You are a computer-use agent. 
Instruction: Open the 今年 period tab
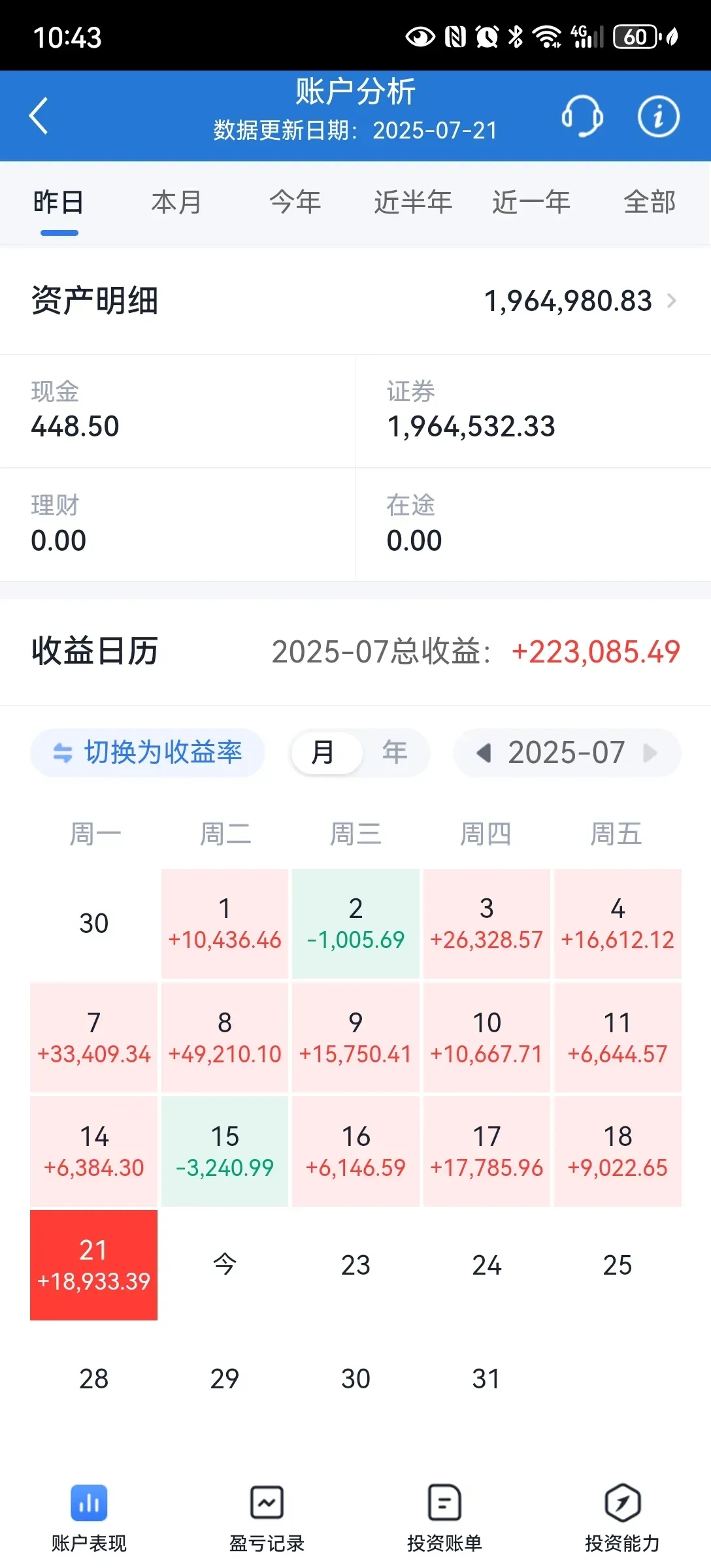tap(295, 203)
